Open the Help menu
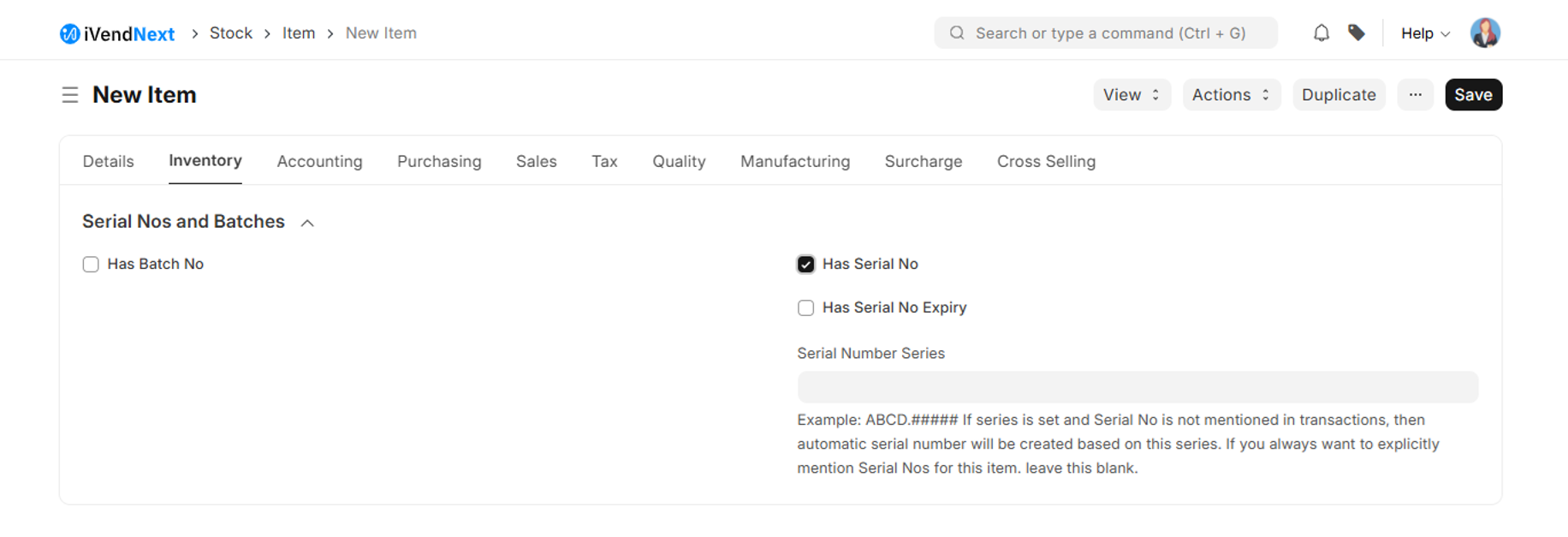Viewport: 1568px width, 537px height. tap(1425, 33)
